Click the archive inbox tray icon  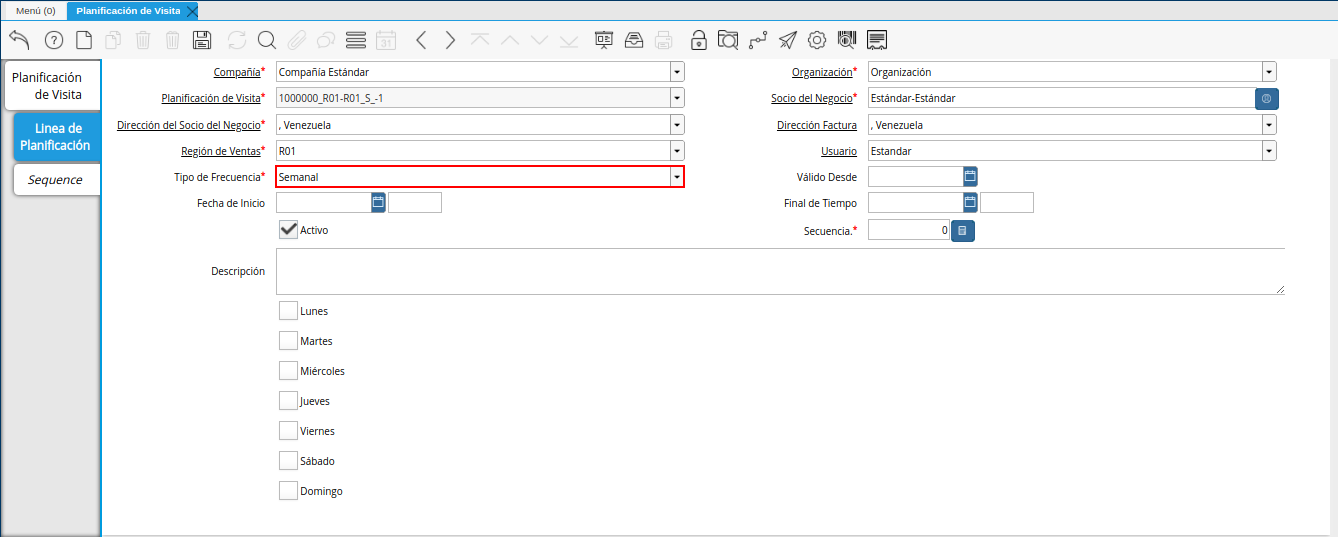click(634, 40)
